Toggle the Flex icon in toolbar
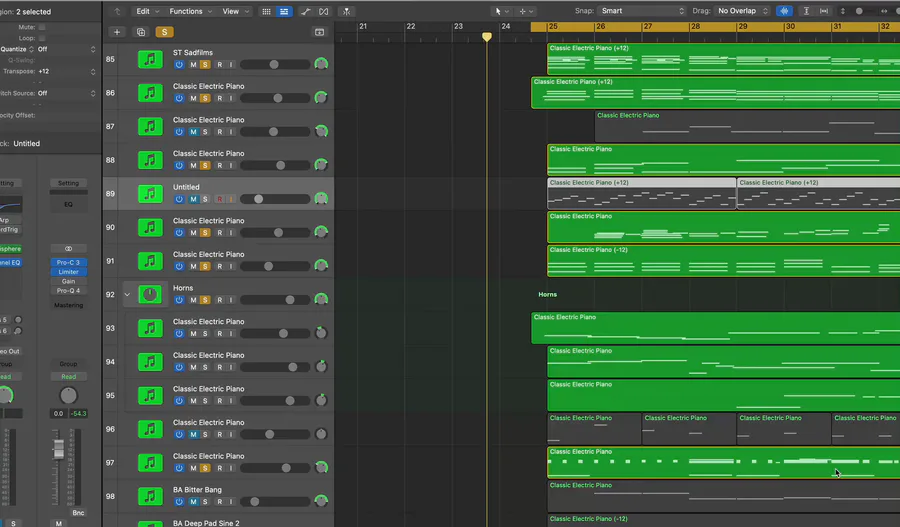 (x=324, y=11)
